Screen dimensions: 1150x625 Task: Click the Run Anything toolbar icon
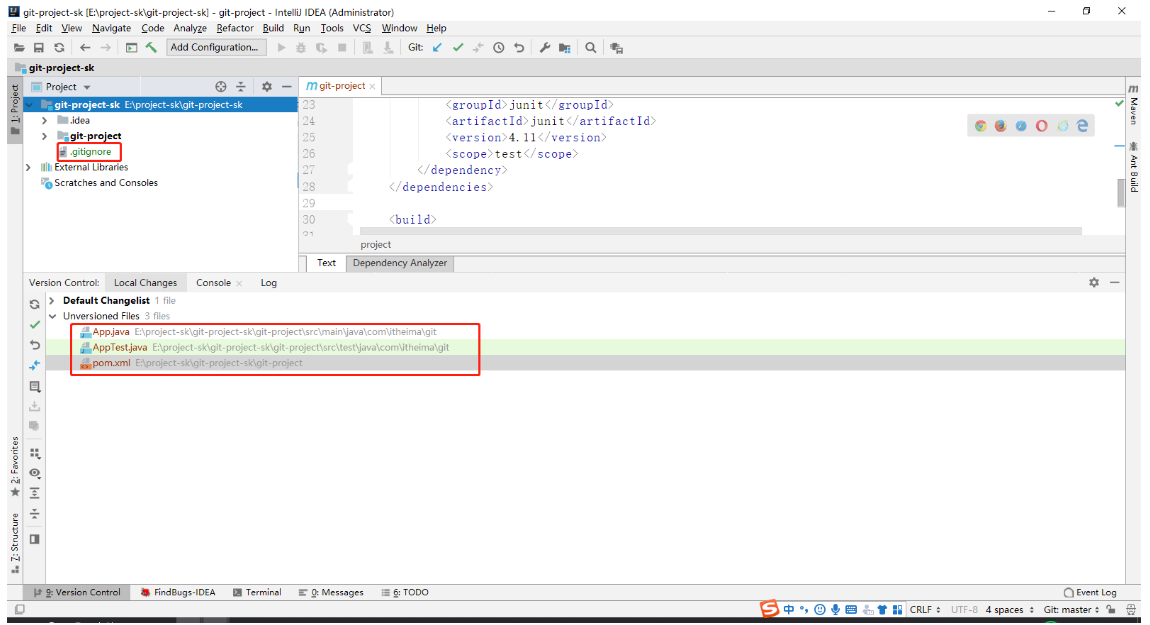131,48
